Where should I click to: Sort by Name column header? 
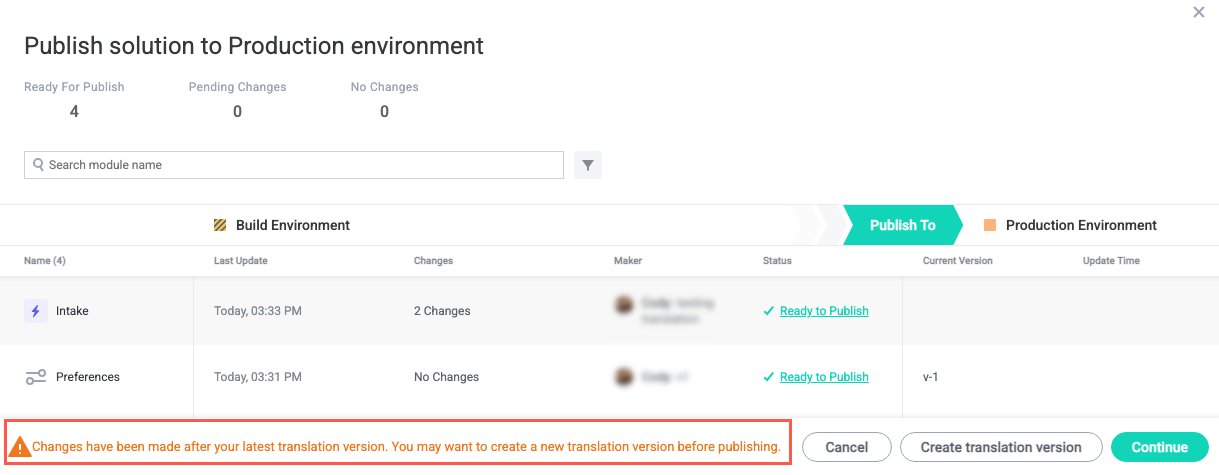[x=45, y=261]
